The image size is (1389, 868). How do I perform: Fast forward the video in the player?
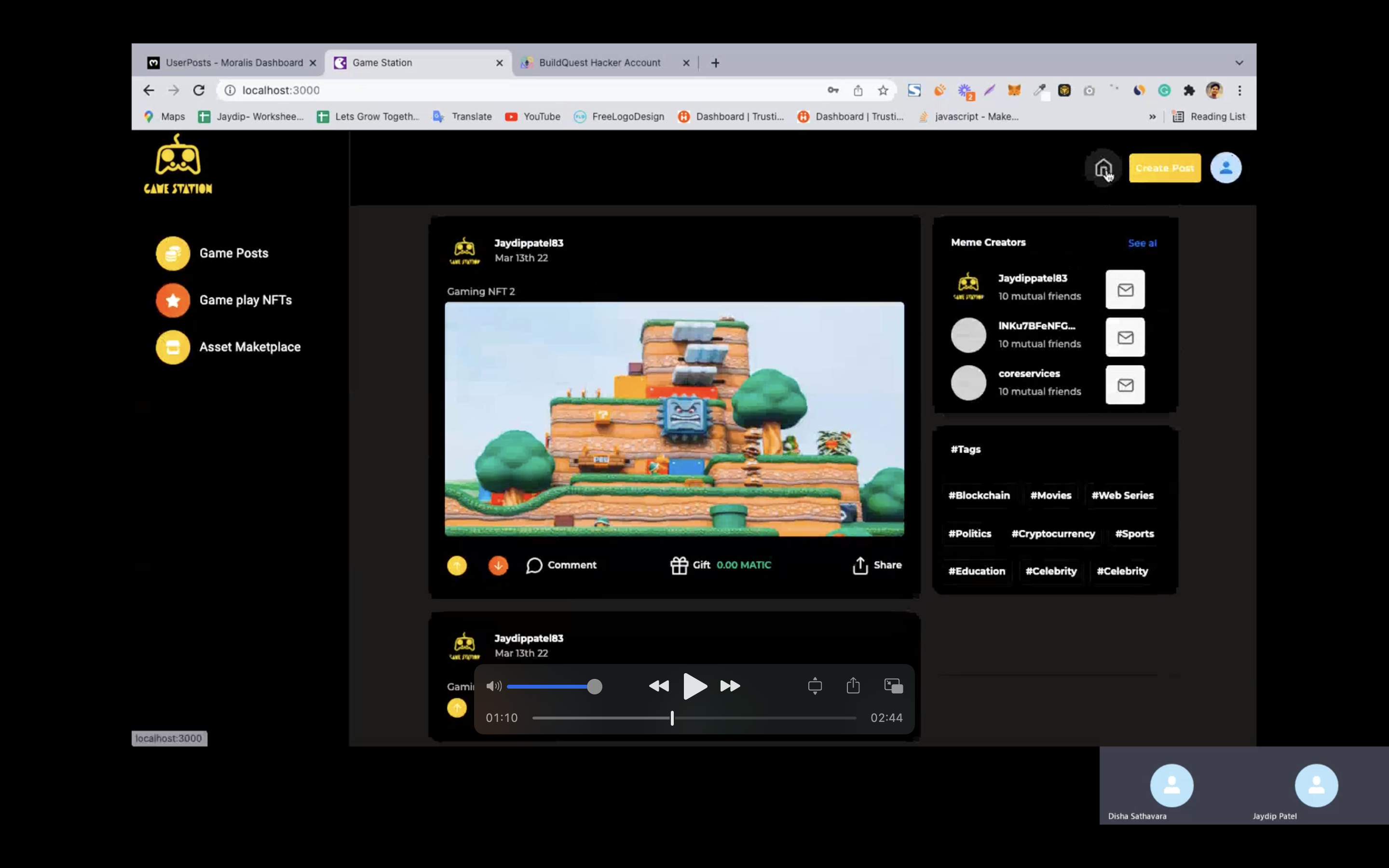730,686
